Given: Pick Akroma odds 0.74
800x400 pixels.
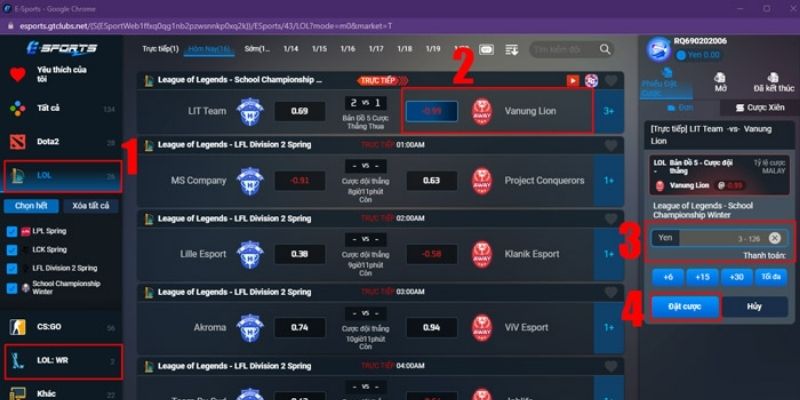Looking at the screenshot, I should (x=299, y=328).
